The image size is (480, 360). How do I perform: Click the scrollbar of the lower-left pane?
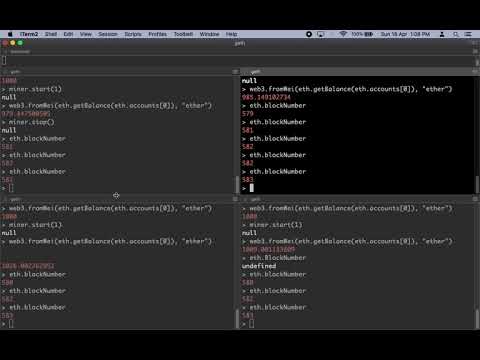(x=237, y=319)
